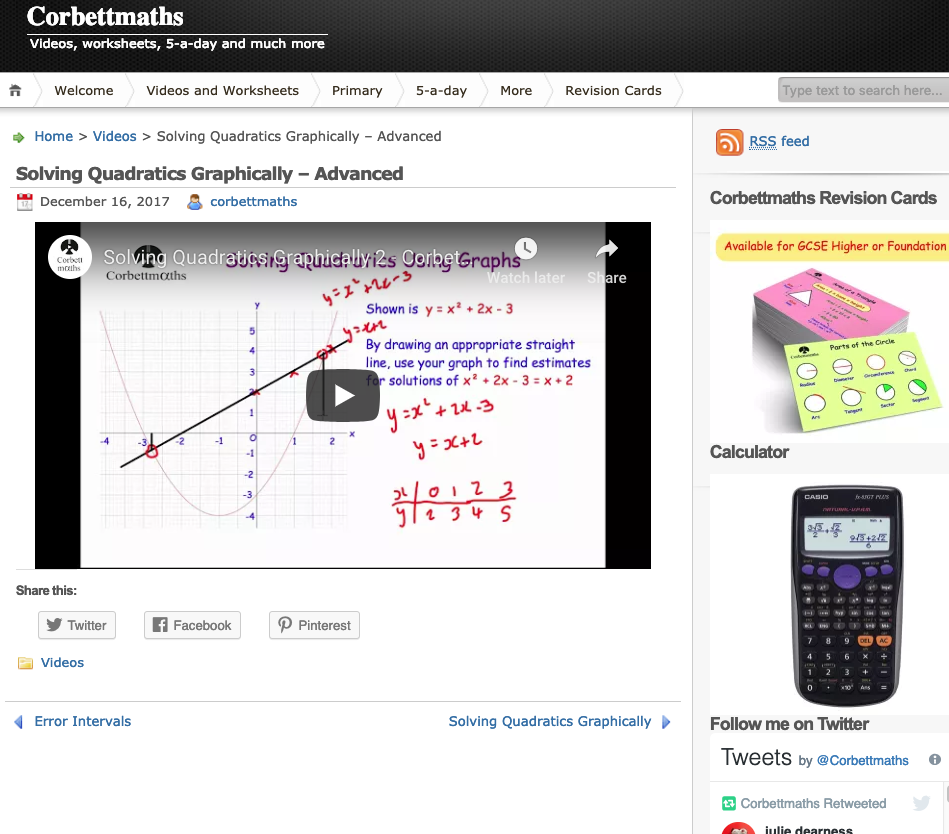Screen dimensions: 949x834
Task: Navigate to the Error Intervals page
Action: (x=83, y=721)
